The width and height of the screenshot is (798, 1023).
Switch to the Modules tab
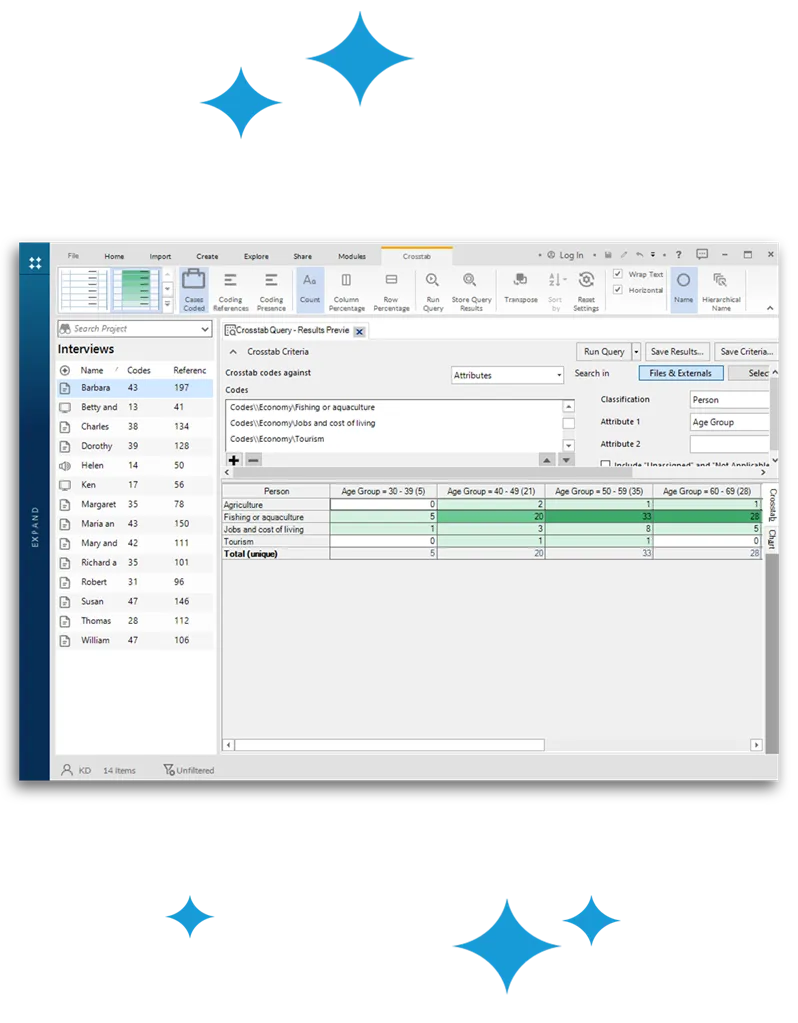coord(352,256)
